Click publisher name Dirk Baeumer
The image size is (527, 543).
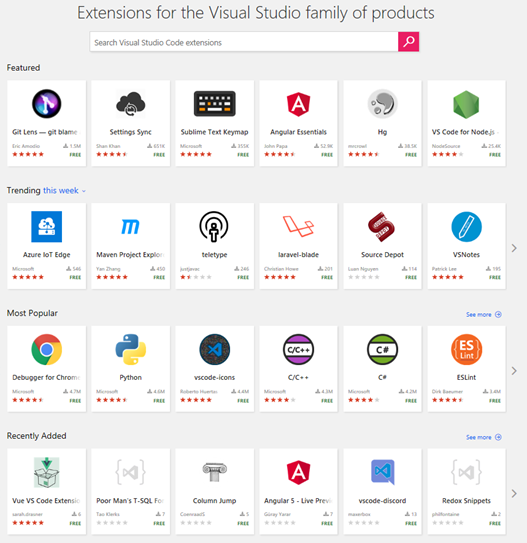pos(447,391)
